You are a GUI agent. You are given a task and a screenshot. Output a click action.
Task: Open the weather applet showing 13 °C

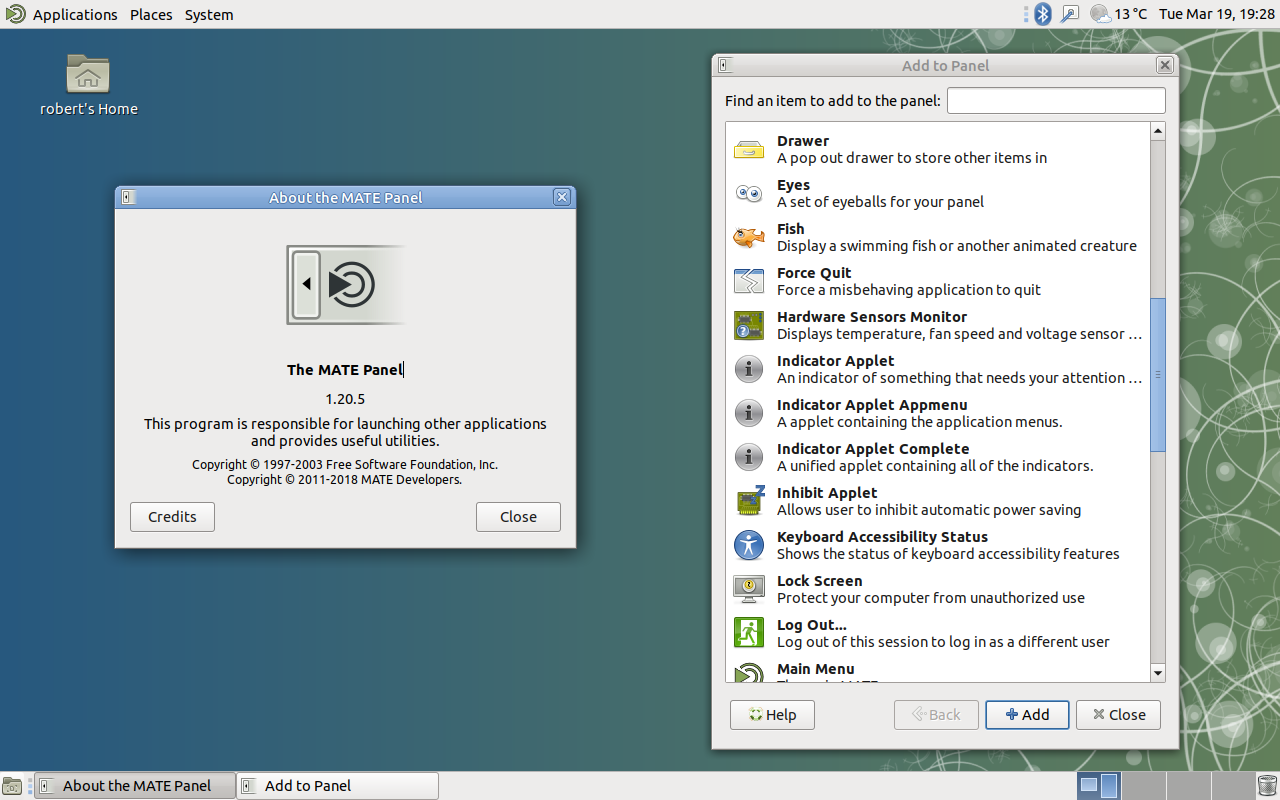coord(1119,14)
